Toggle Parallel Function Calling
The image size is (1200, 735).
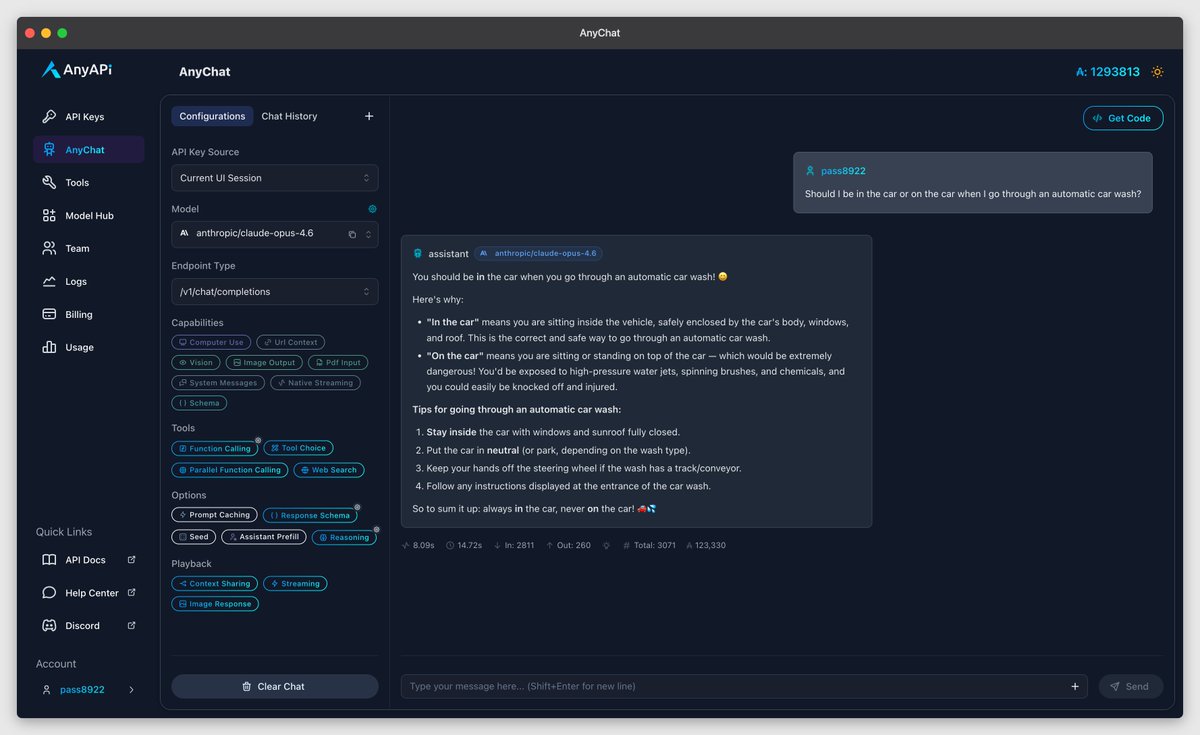pos(229,470)
